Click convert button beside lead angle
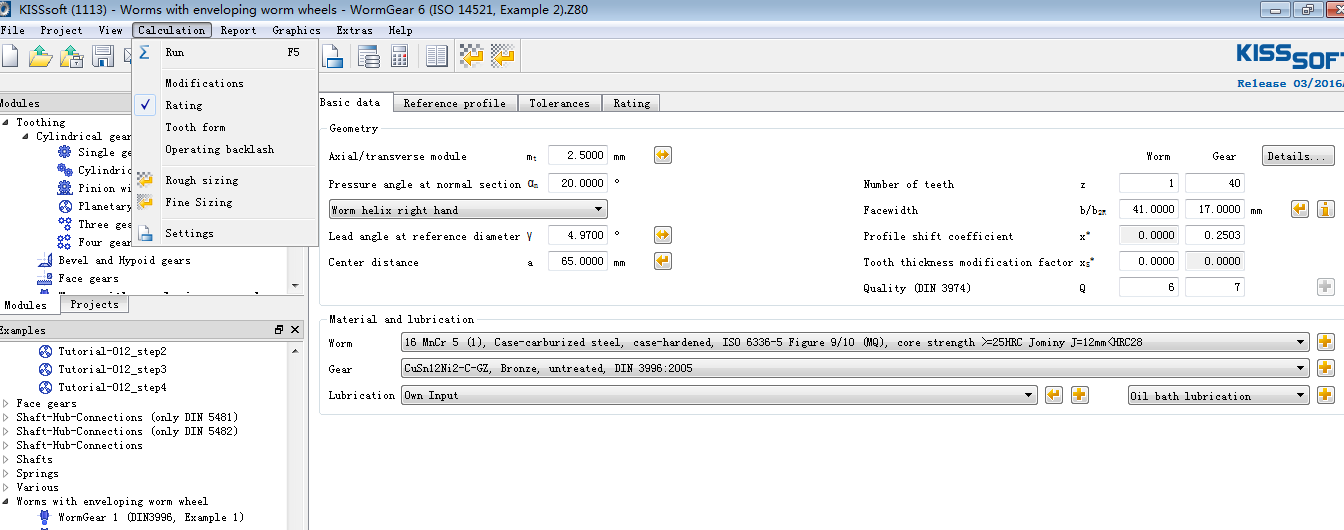 tap(662, 235)
